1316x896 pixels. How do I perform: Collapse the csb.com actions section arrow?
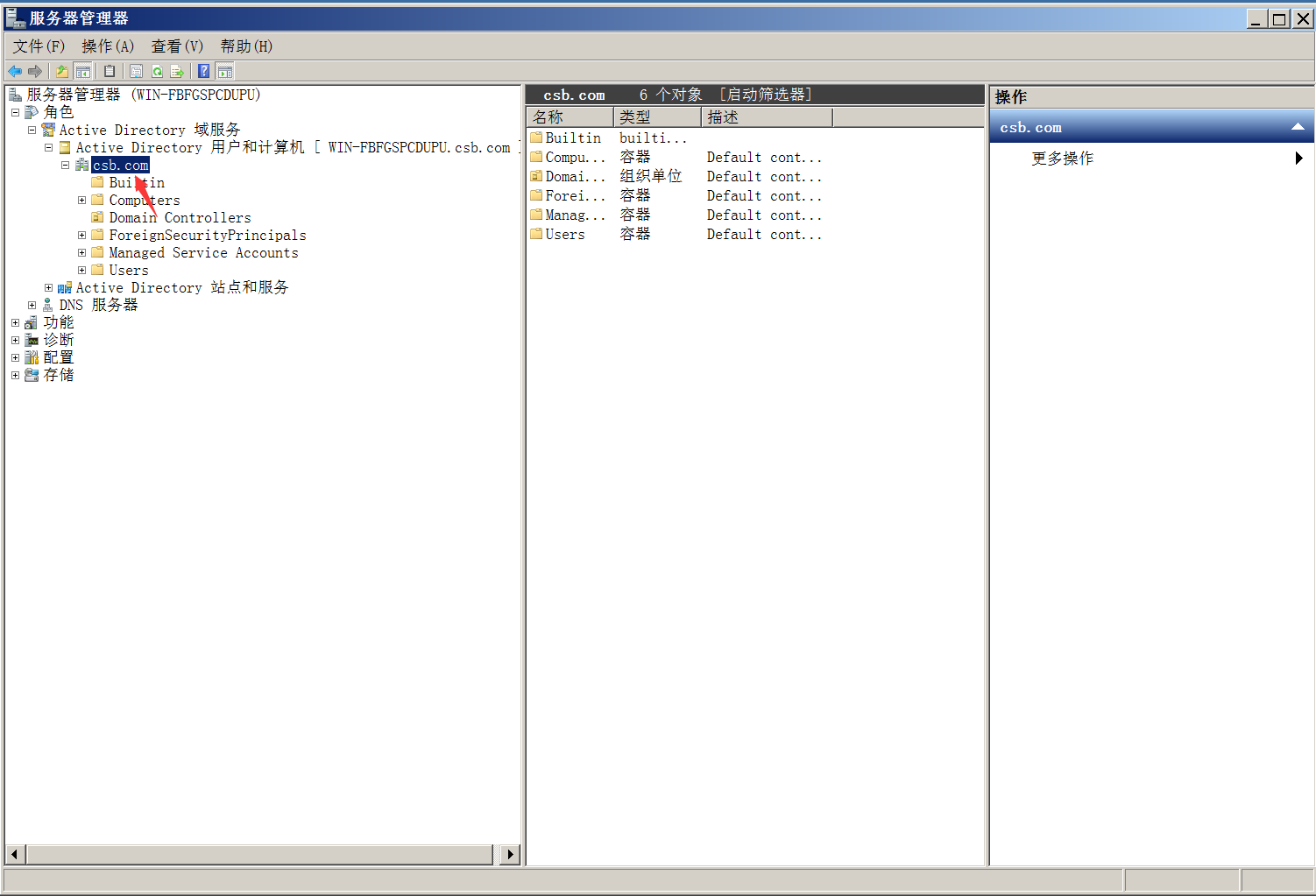tap(1298, 128)
